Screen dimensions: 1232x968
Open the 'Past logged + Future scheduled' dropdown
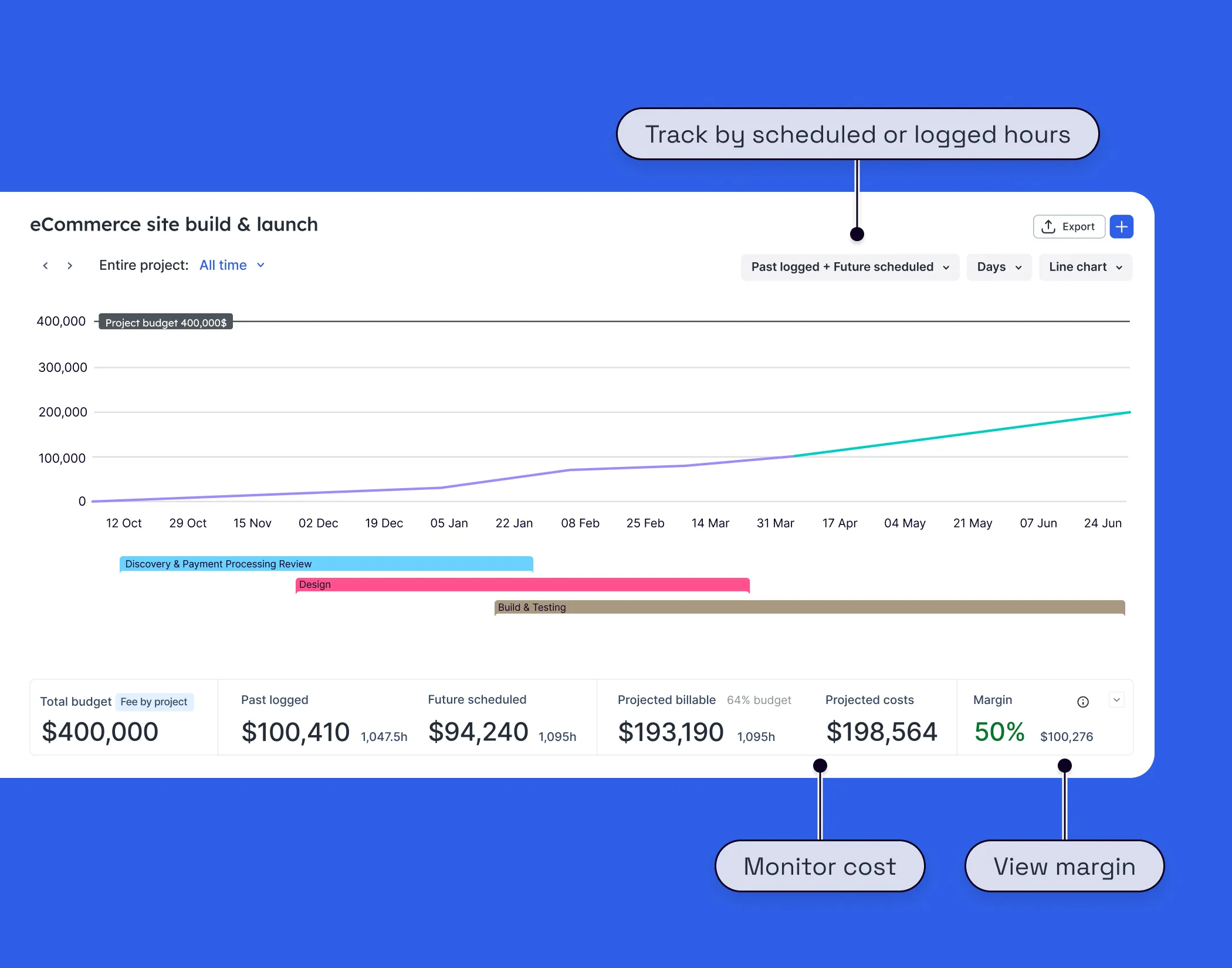(849, 267)
